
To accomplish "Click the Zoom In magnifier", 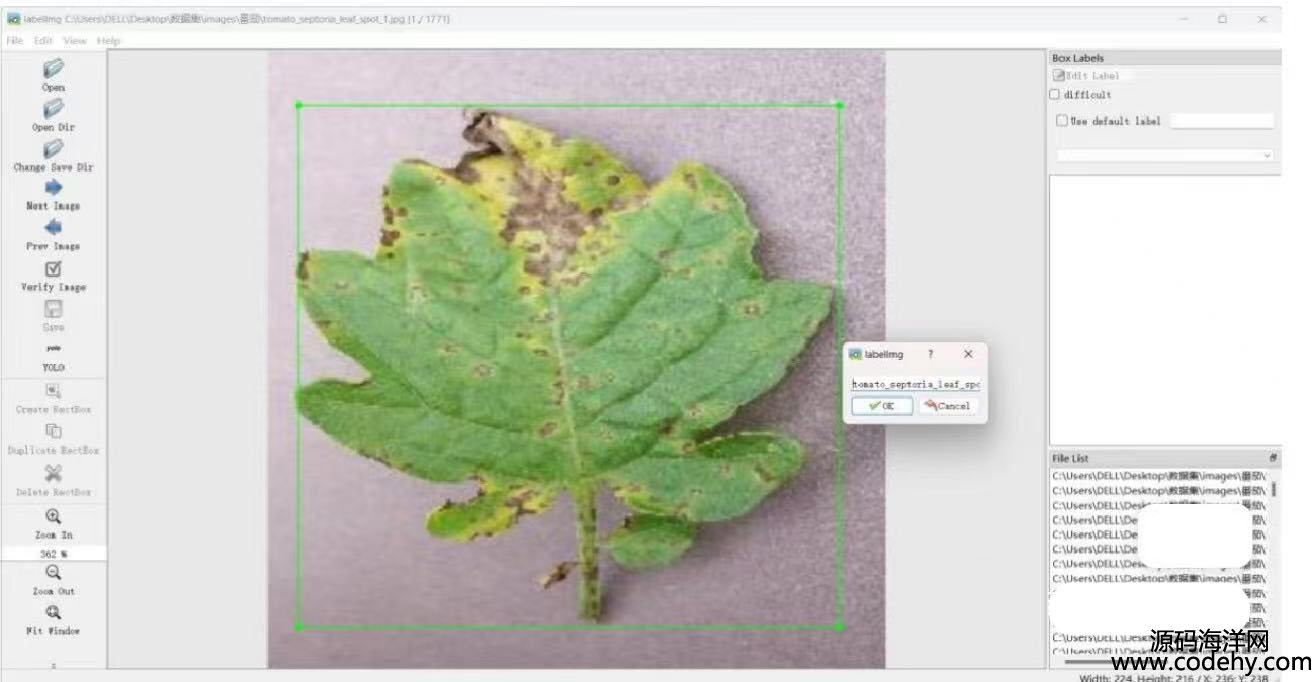I will tap(53, 517).
